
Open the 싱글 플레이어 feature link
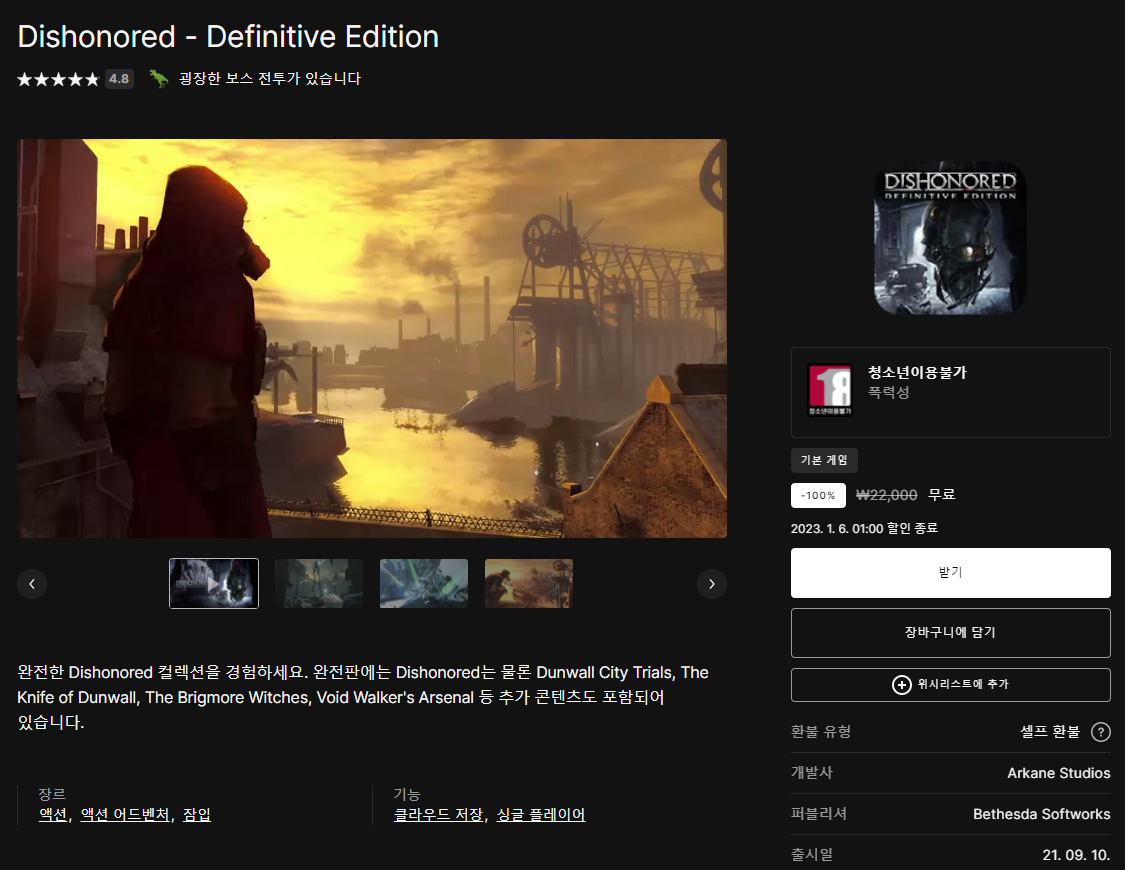[541, 815]
